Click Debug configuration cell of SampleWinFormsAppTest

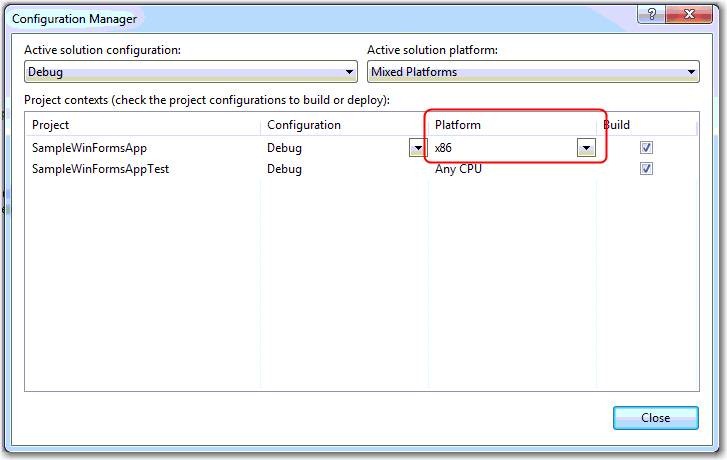click(x=285, y=169)
